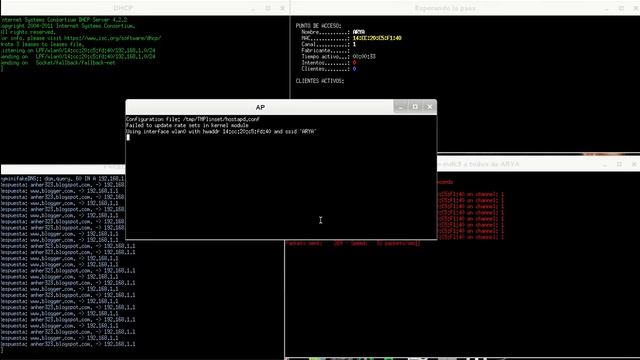Click the fakeDNS 'dom.query. 60 IN A' line
640x360 pixels.
click(63, 178)
